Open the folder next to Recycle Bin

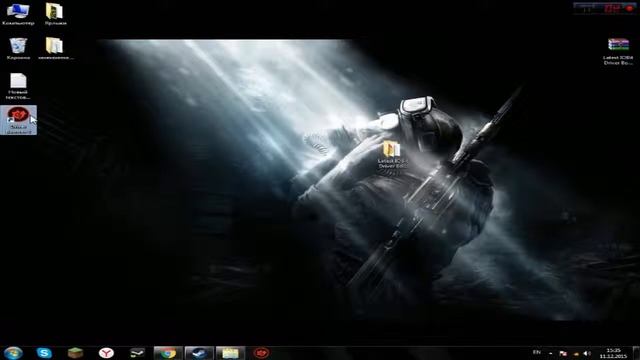55,48
